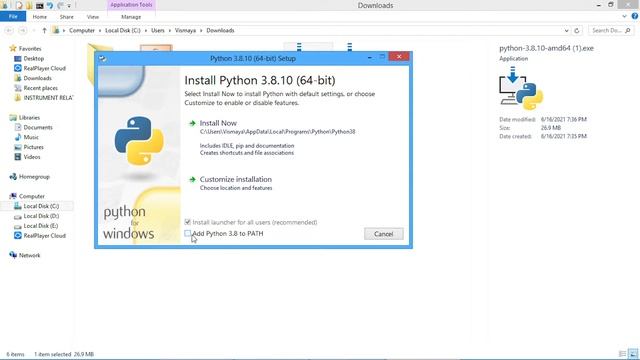Open Network in navigation pane
Screen dimensions: 640x360
[x=29, y=255]
